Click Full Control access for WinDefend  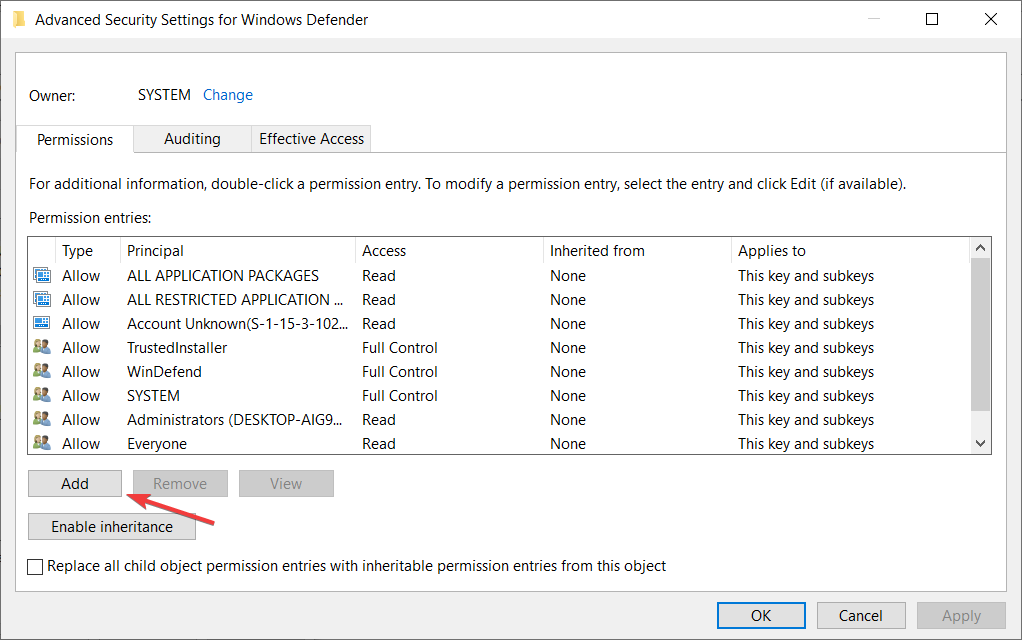[400, 372]
